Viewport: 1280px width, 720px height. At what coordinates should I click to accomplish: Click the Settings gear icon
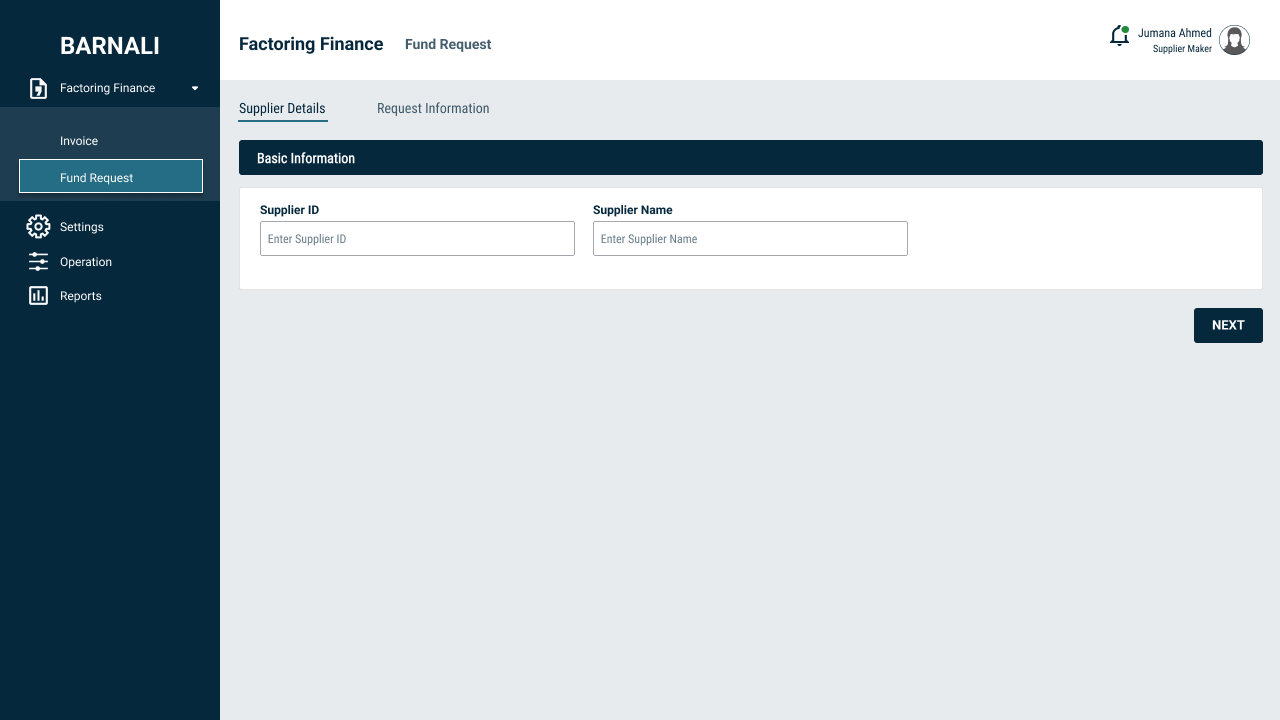(38, 227)
